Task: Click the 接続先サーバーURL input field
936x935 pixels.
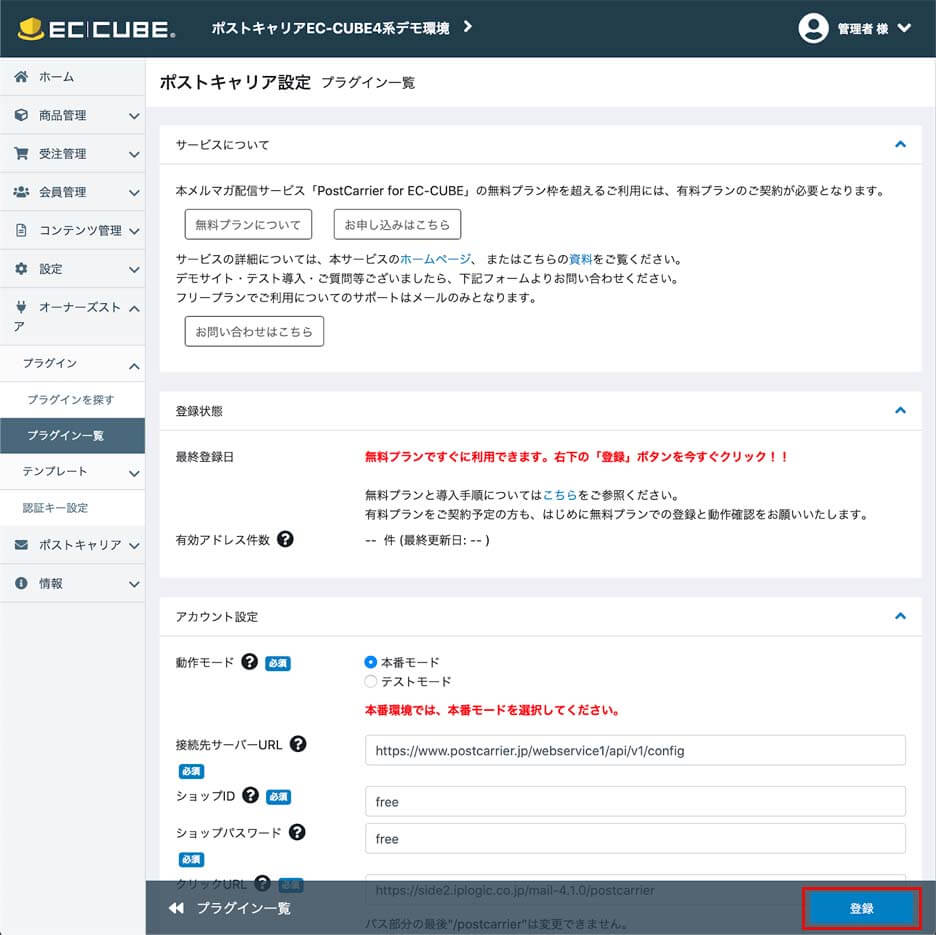Action: (x=635, y=751)
